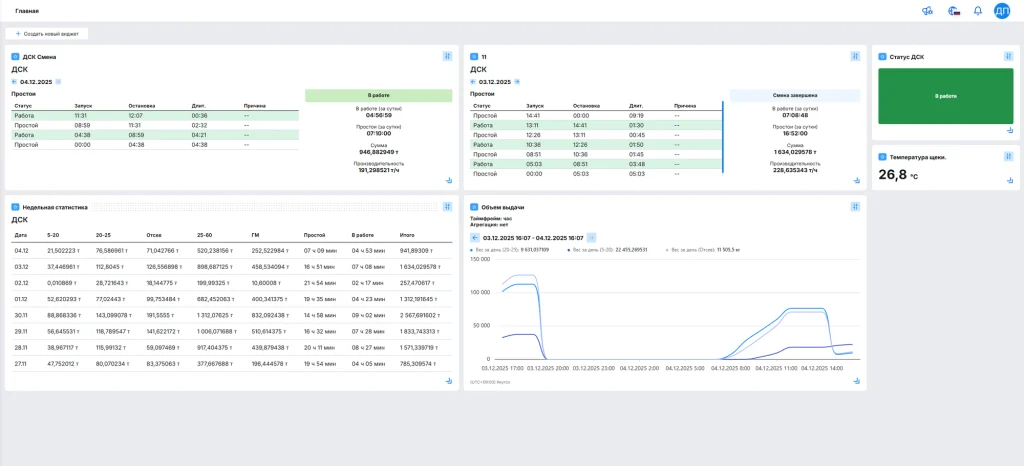Click ДСК Смена row starting 11:31
Screen dimensions: 1024x466
[155, 115]
